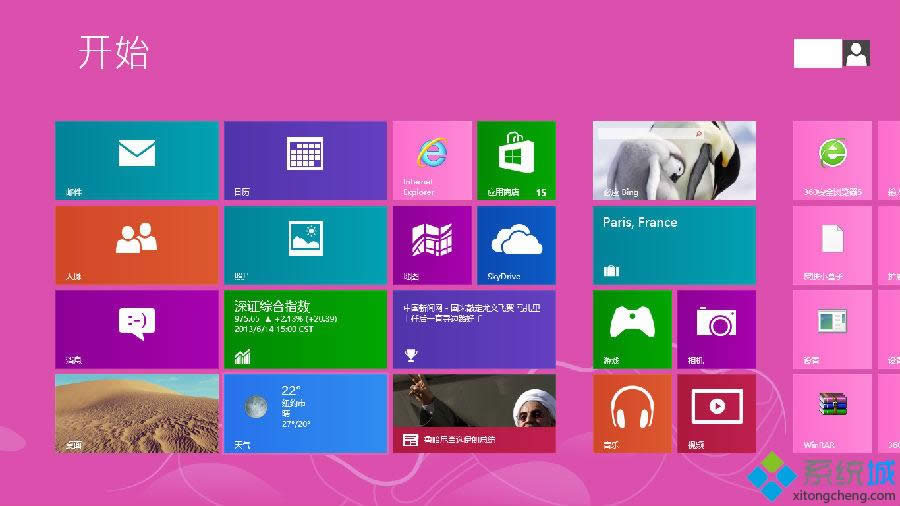The image size is (900, 506).
Task: Open the Maps tile
Action: point(432,245)
